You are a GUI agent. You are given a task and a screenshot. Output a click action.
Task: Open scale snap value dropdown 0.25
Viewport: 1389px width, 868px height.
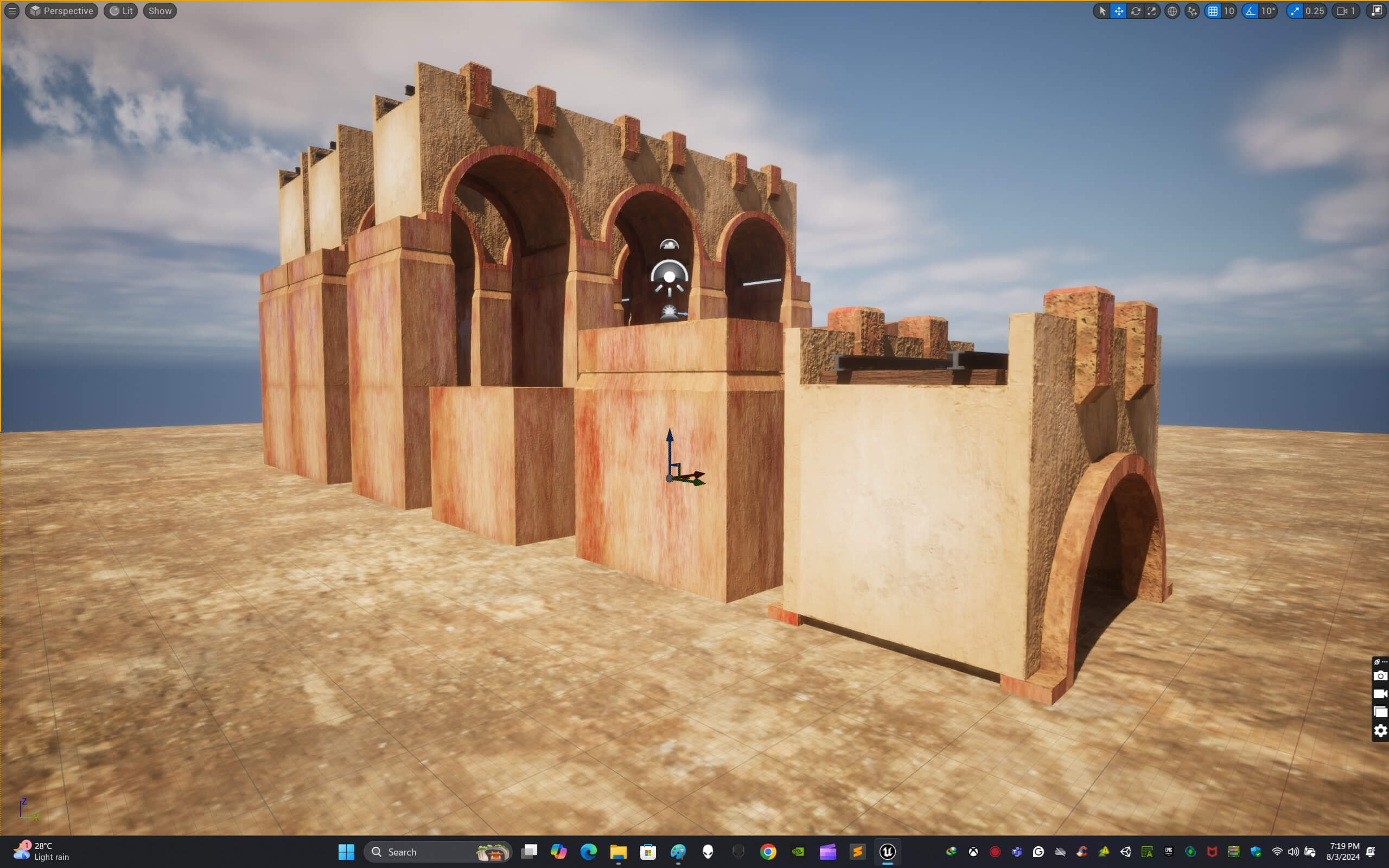click(1315, 11)
